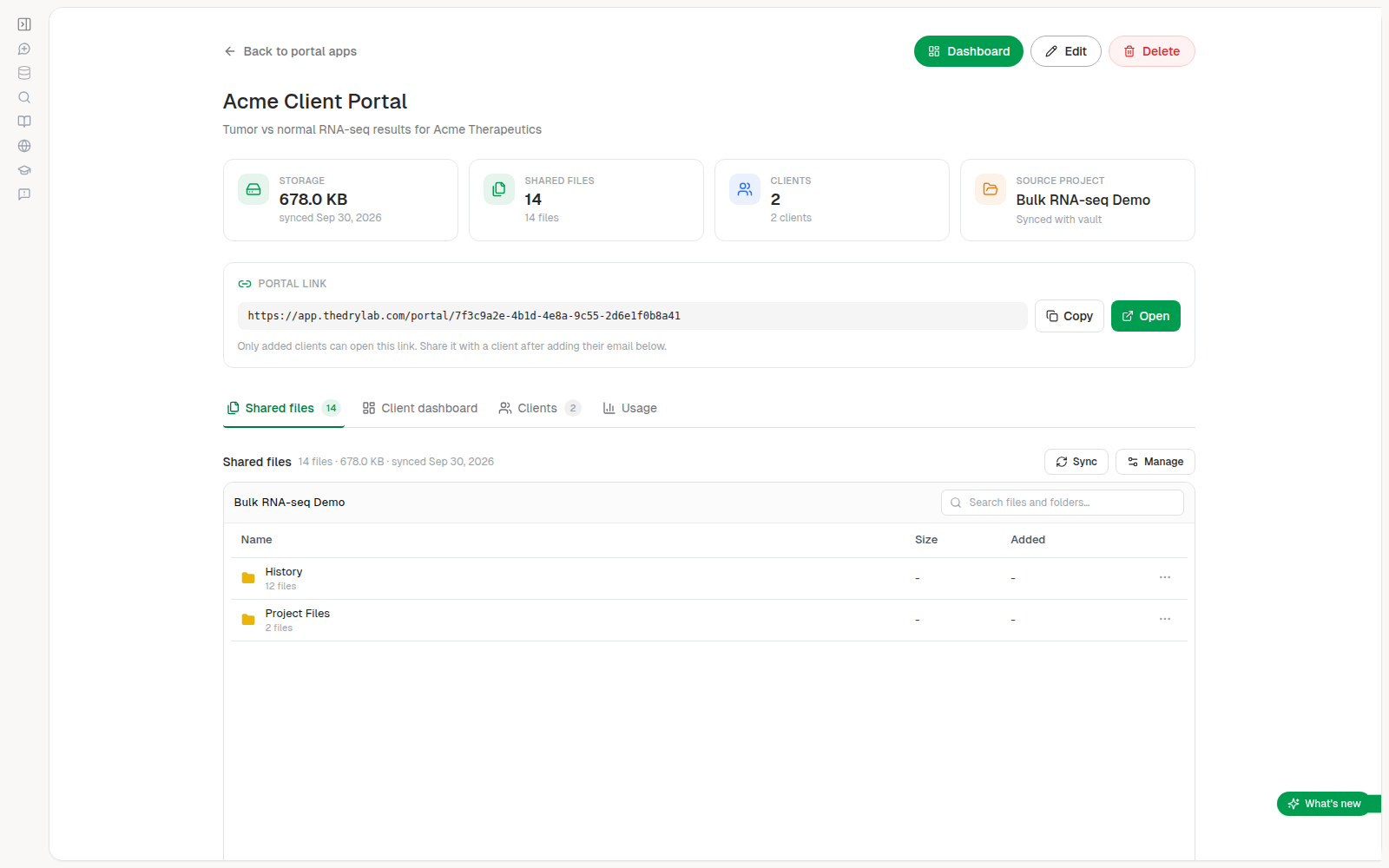Click 'Synced with vault' text

pyautogui.click(x=1059, y=220)
